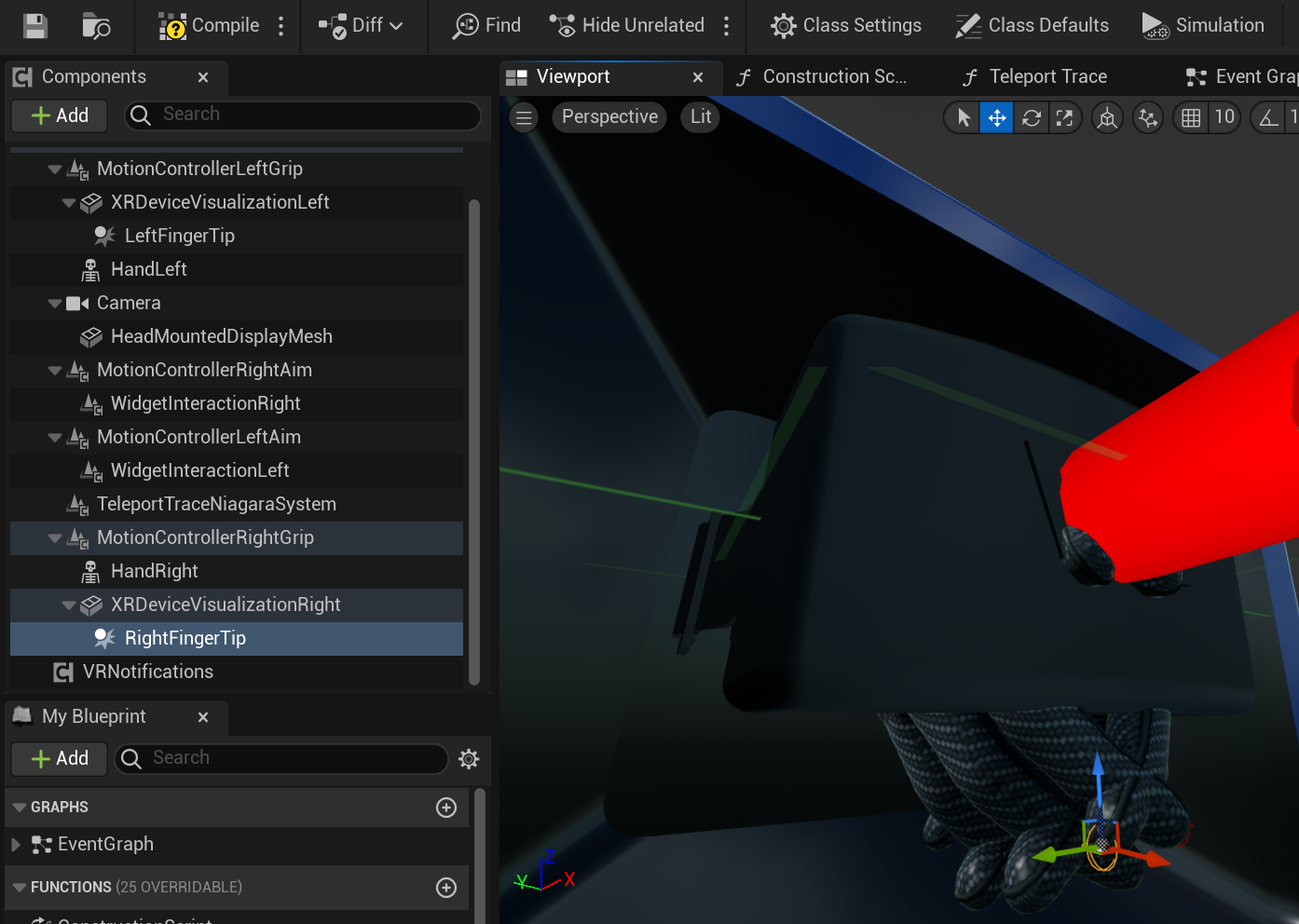Close the Viewport tab
The width and height of the screenshot is (1299, 924).
(x=698, y=77)
